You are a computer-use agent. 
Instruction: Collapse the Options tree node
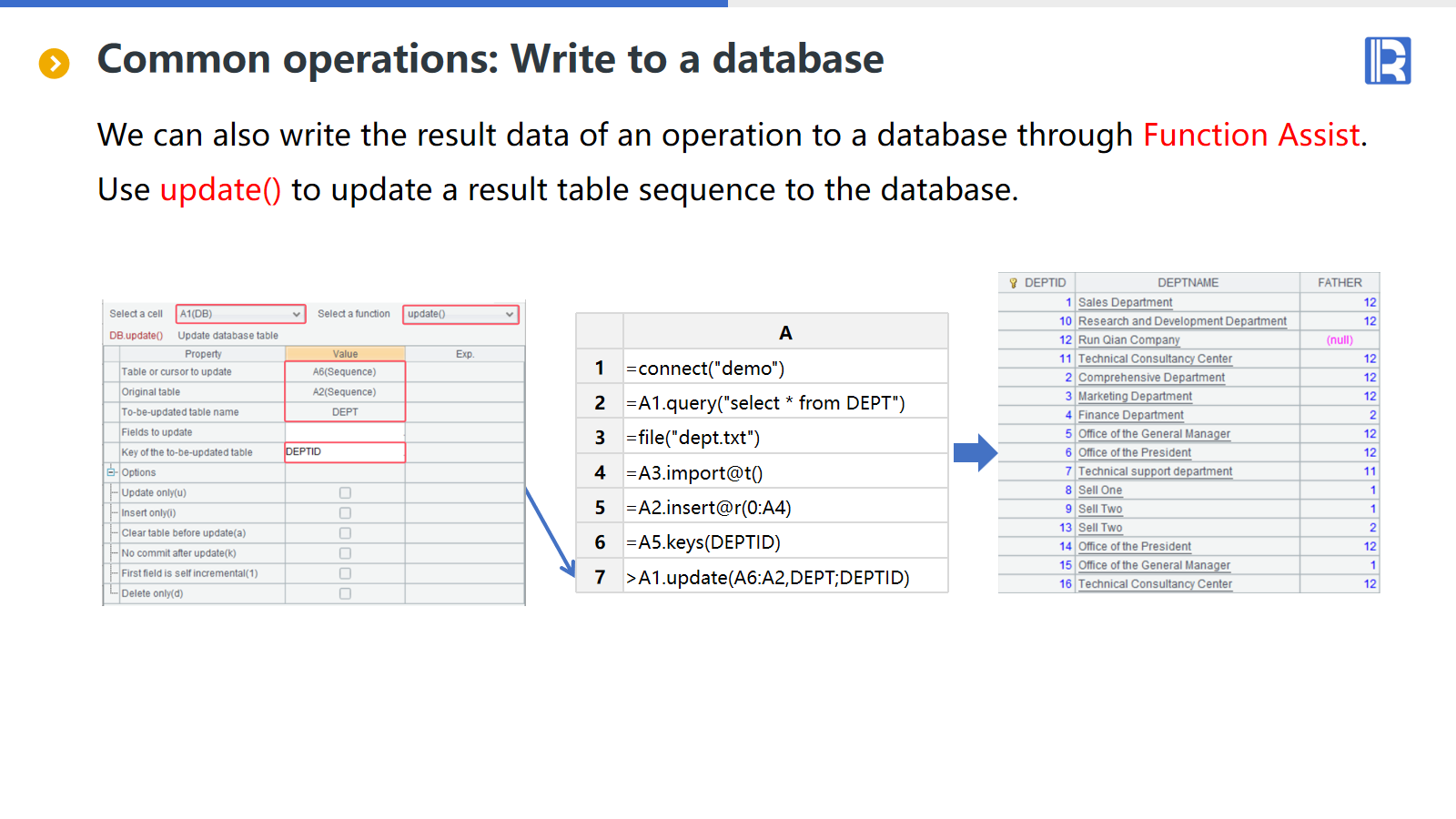[111, 472]
